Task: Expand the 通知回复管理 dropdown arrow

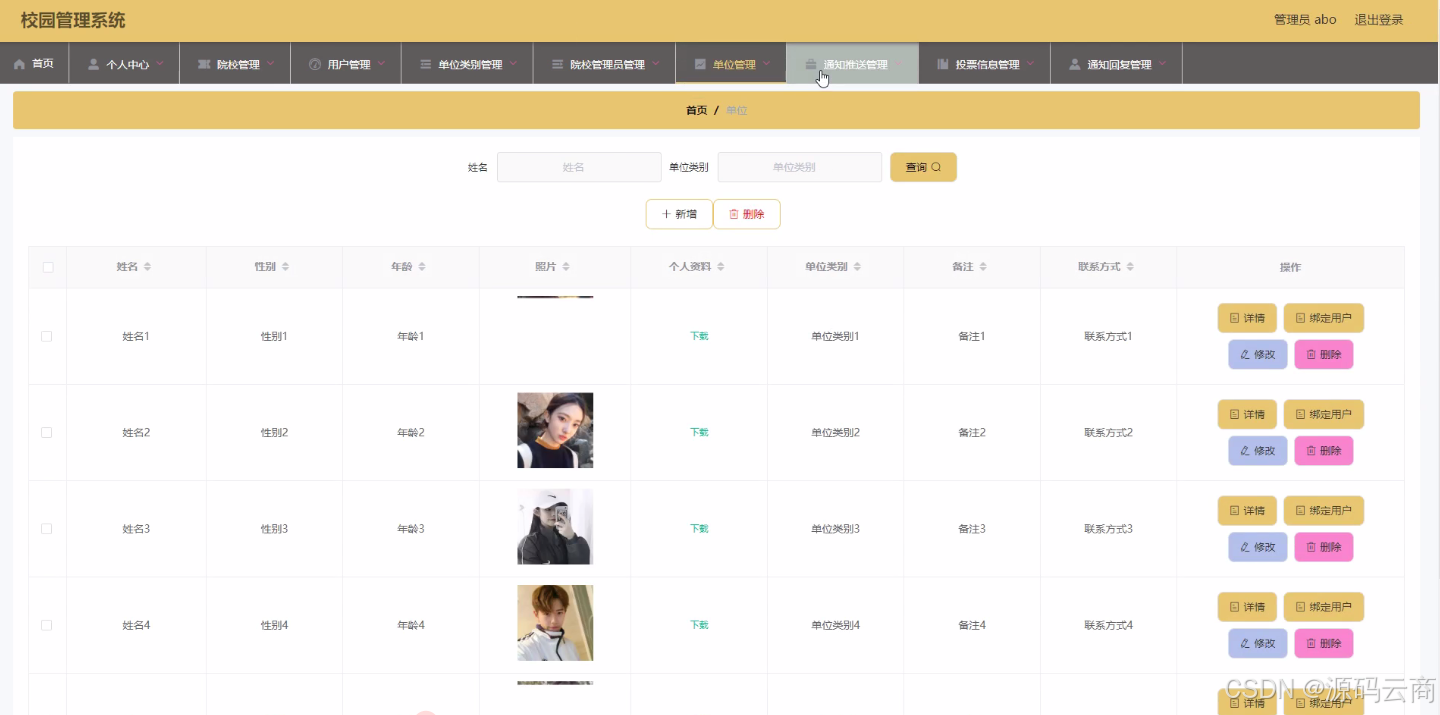Action: (1162, 63)
